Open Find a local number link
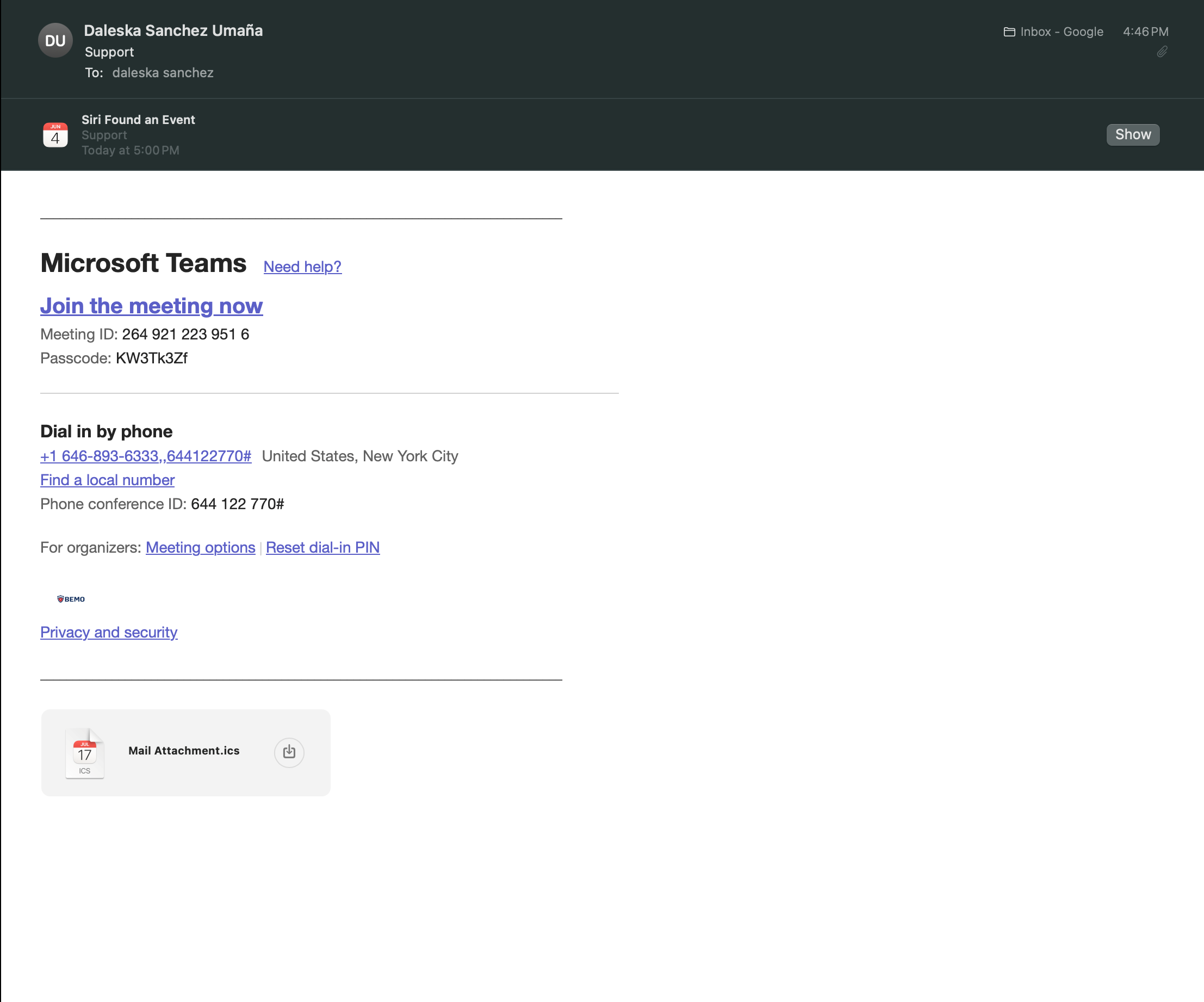This screenshot has height=1002, width=1204. pos(107,480)
